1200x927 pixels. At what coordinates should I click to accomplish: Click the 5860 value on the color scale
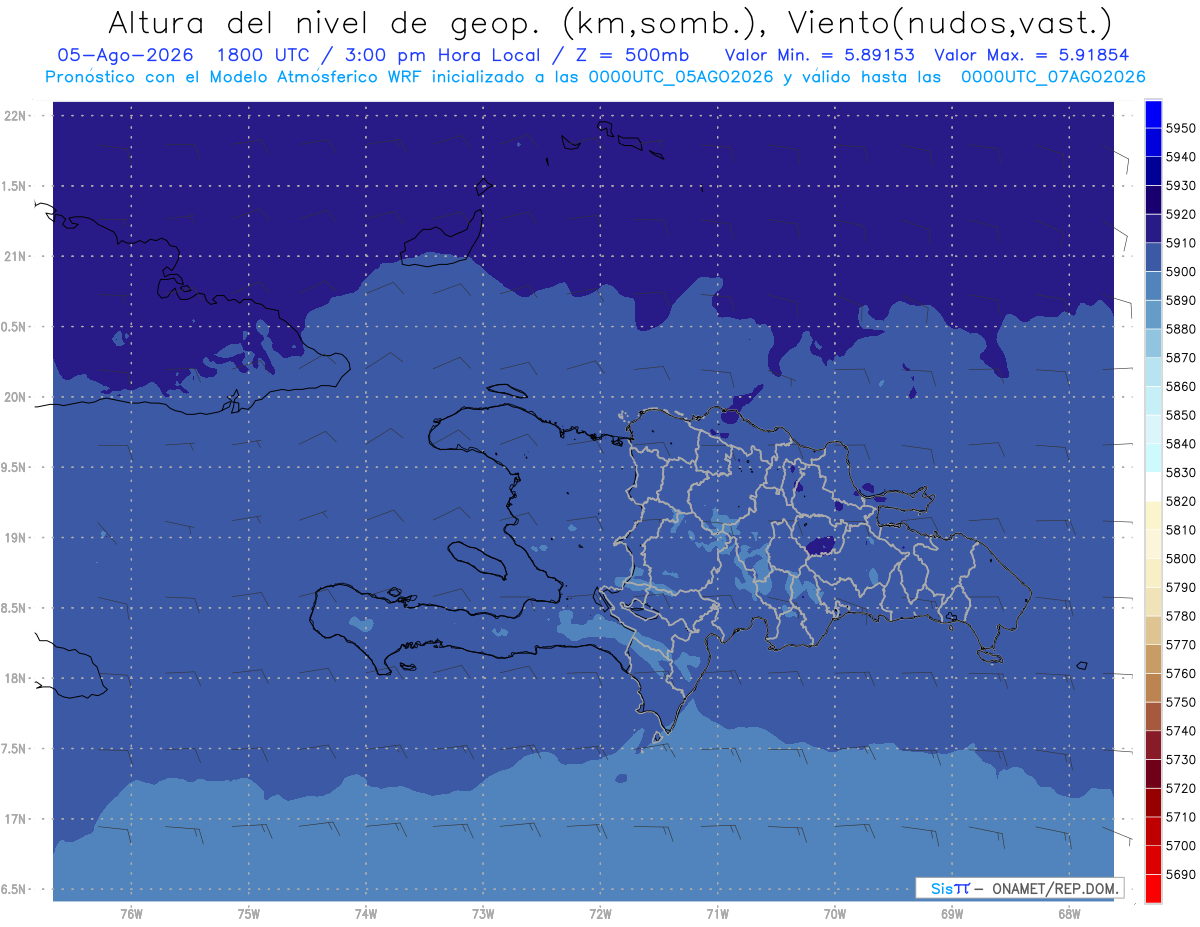click(1180, 387)
